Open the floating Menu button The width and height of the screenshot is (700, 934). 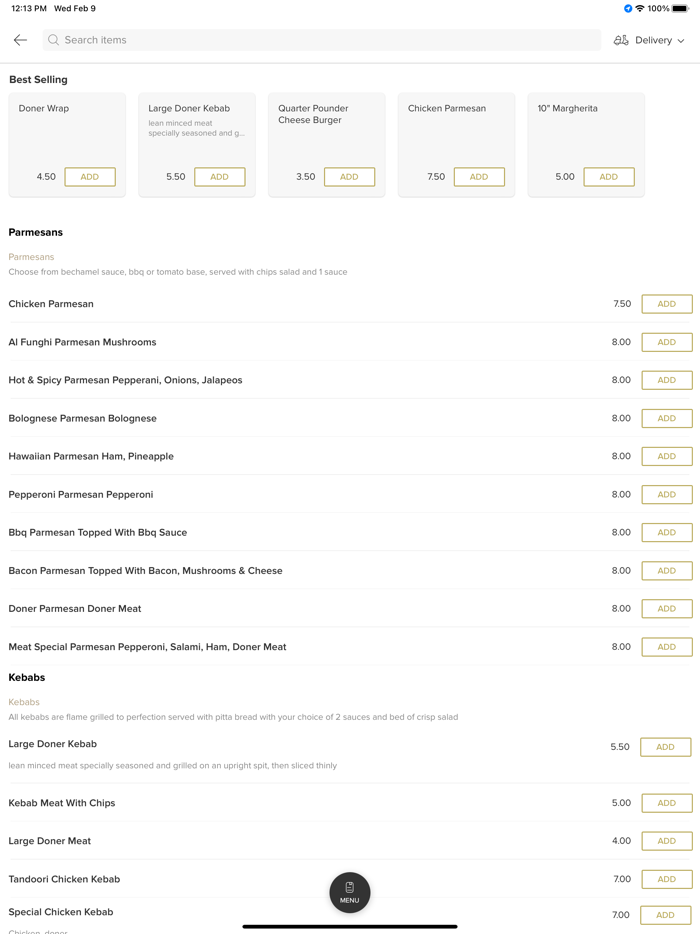point(350,892)
